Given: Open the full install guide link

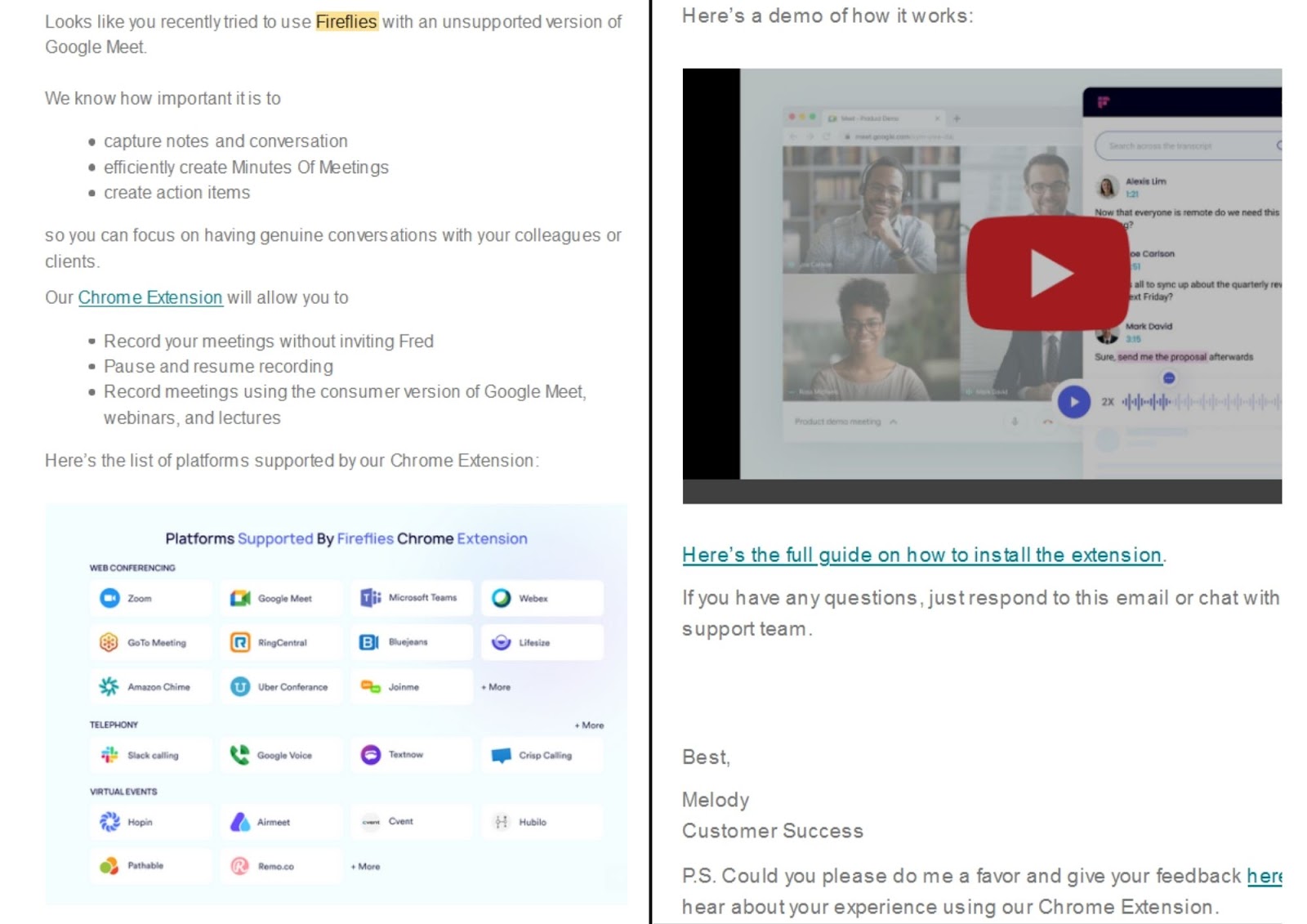Looking at the screenshot, I should (924, 555).
